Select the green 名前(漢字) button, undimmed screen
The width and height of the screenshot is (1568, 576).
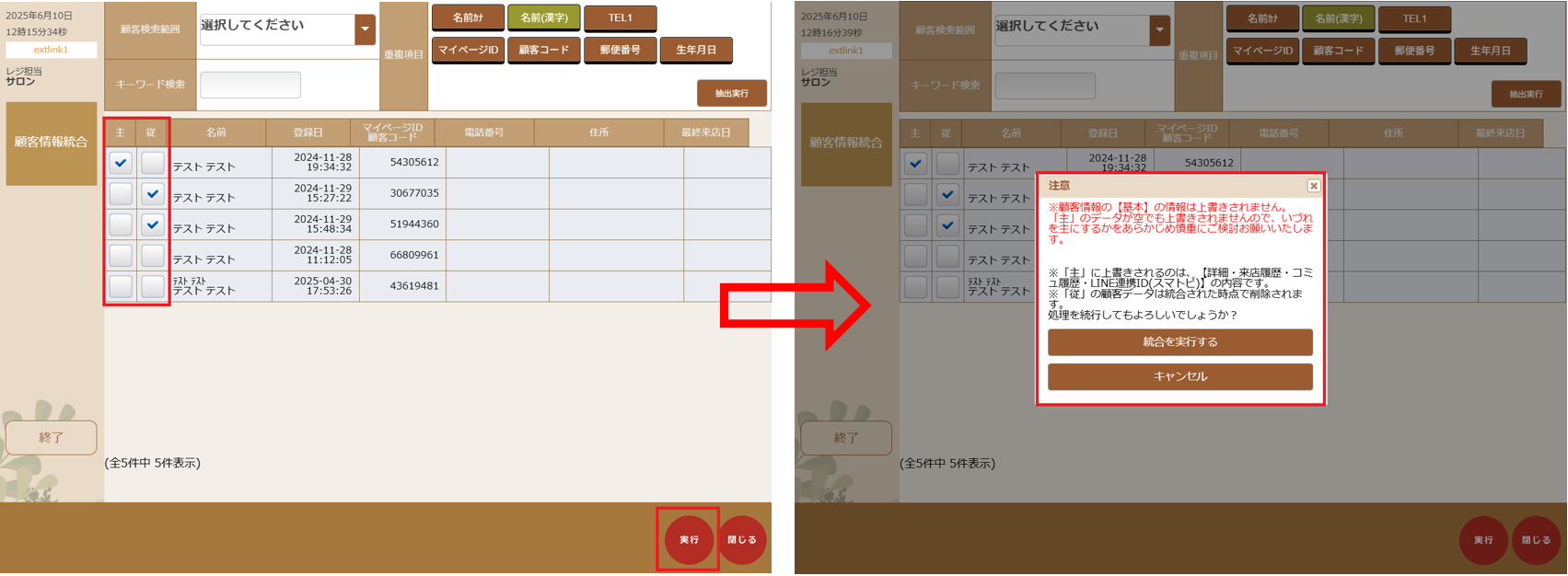coord(543,17)
